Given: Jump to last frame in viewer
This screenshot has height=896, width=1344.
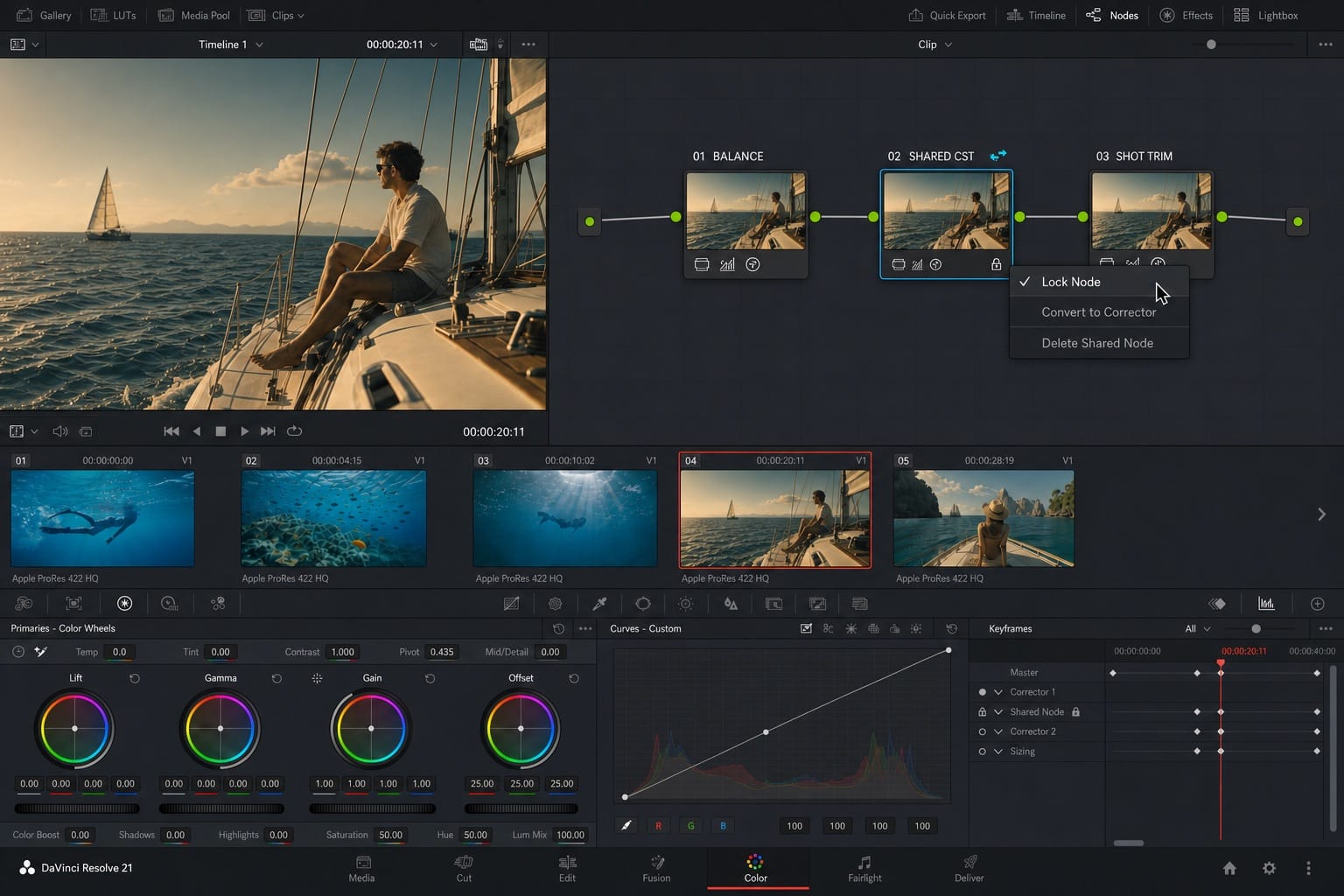Looking at the screenshot, I should [268, 431].
